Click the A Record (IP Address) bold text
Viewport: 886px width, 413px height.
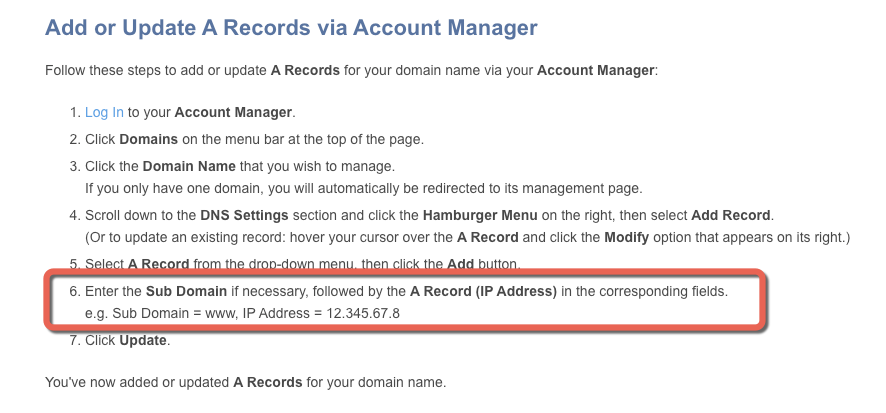click(483, 292)
